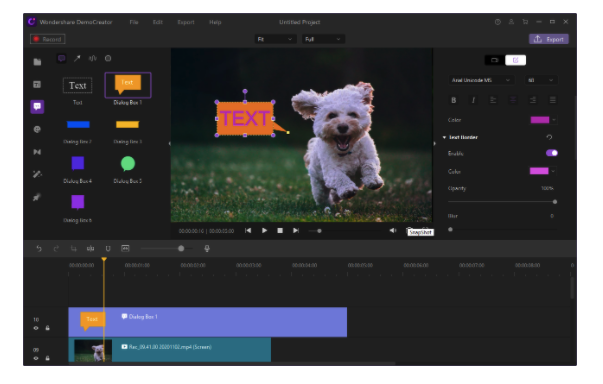Select the orange Dialog Box 1 preset
The height and width of the screenshot is (384, 603).
[128, 85]
